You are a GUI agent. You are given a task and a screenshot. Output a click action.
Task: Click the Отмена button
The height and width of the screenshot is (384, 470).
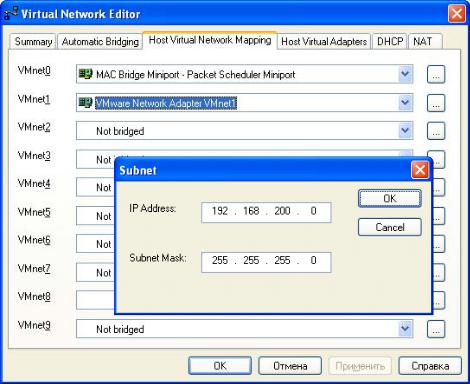pos(290,366)
